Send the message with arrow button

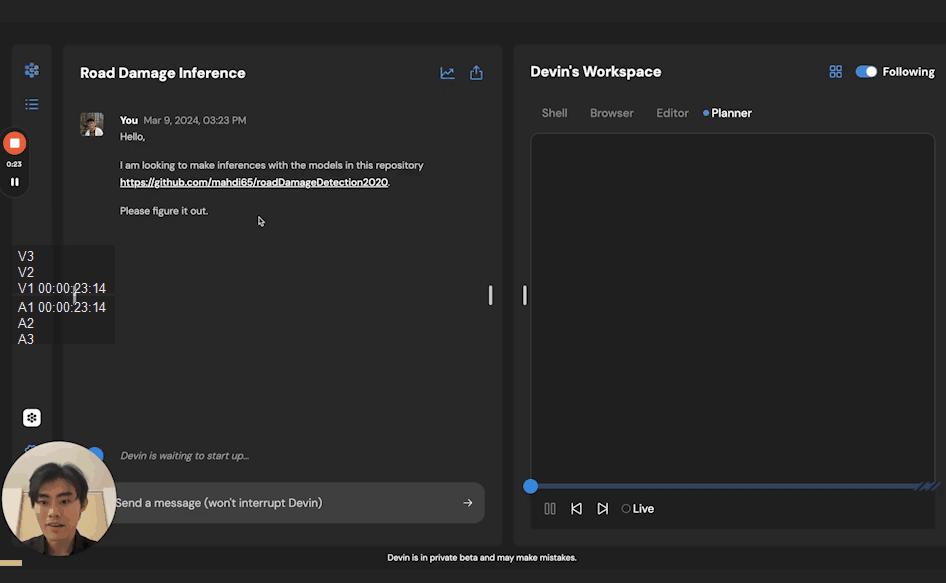point(467,503)
